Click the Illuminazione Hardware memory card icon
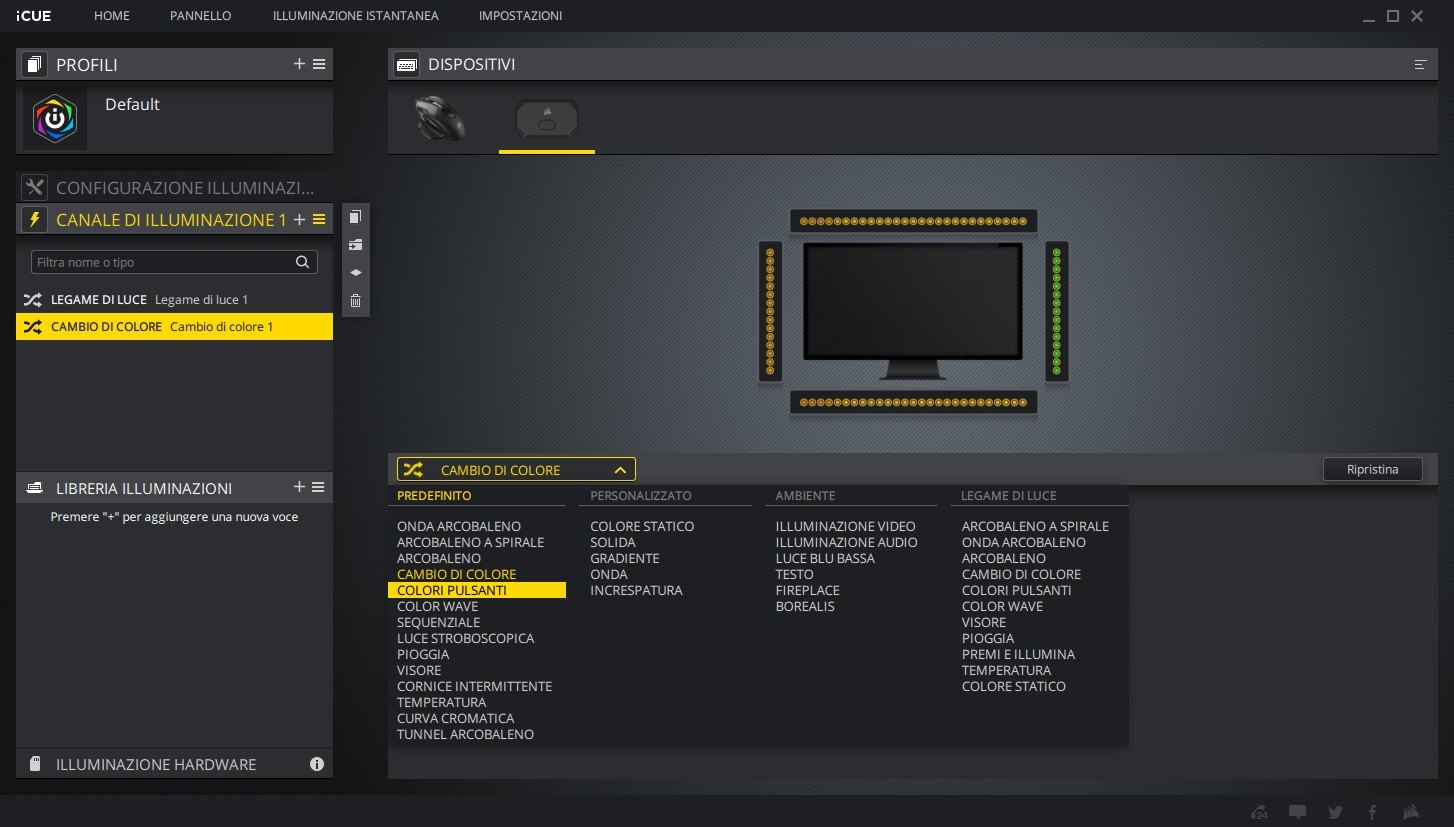The image size is (1454, 827). click(x=34, y=764)
